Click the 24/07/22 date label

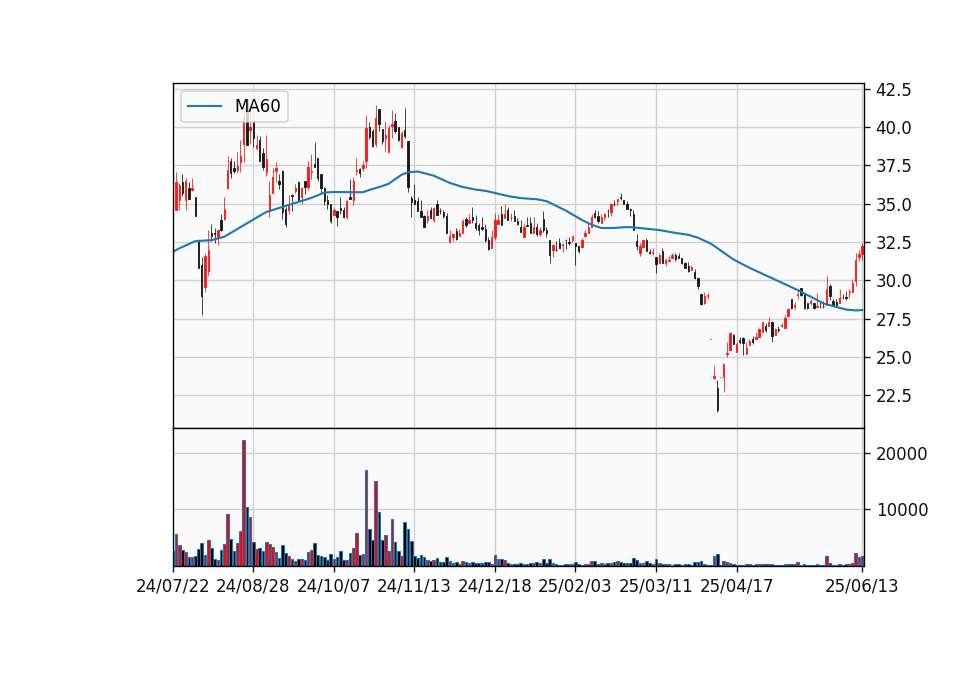[173, 586]
